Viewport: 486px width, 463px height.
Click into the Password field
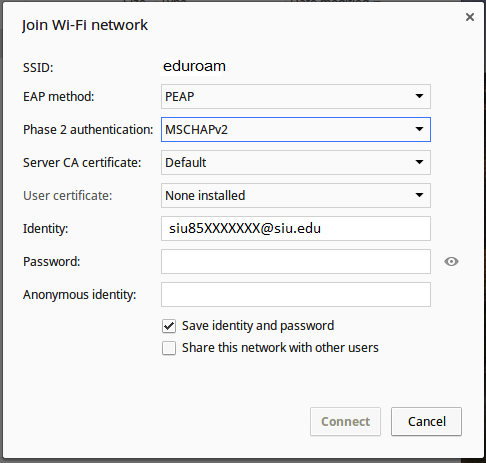(296, 261)
